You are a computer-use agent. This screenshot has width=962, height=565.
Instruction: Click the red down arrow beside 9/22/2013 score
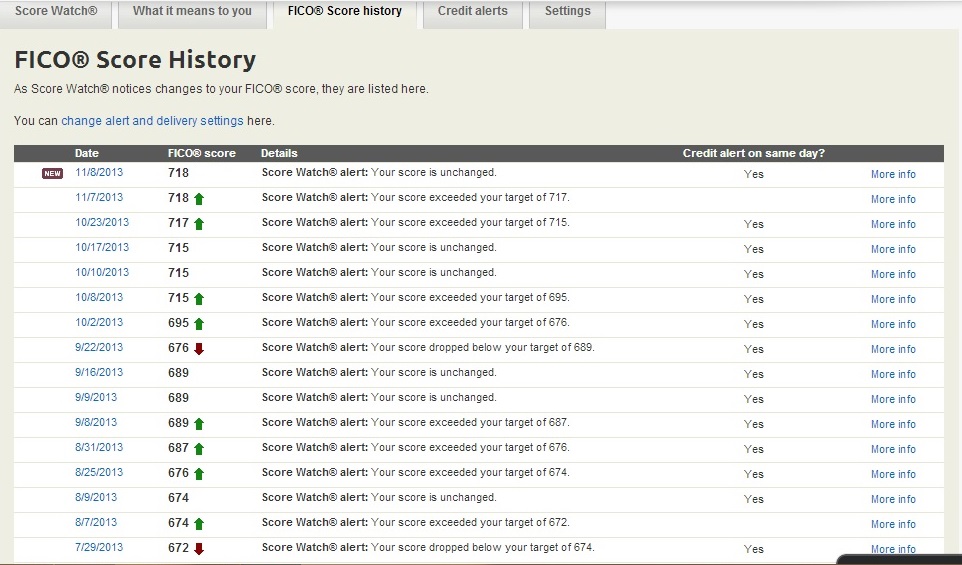pyautogui.click(x=199, y=348)
